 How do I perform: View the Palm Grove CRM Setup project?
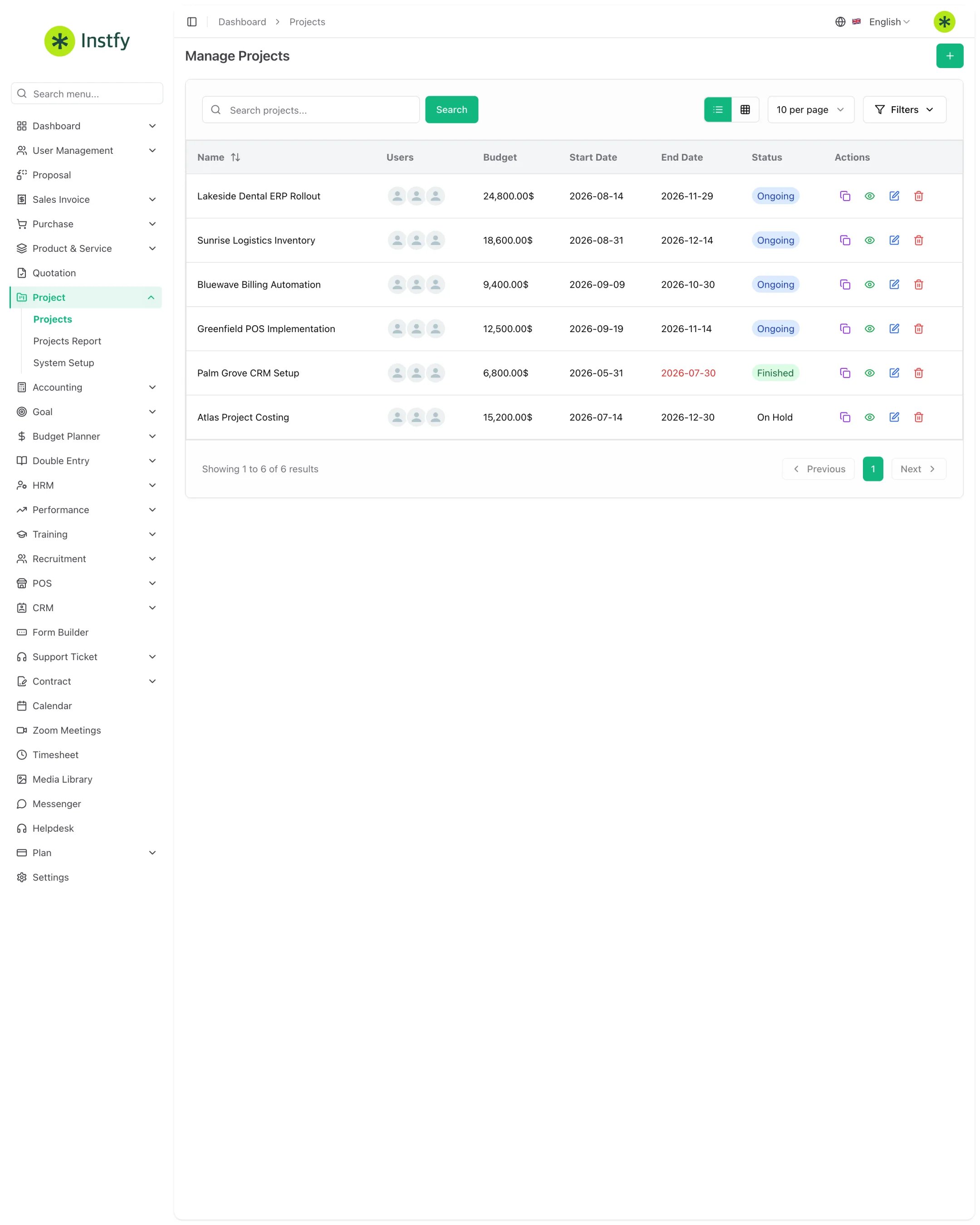[x=869, y=373]
